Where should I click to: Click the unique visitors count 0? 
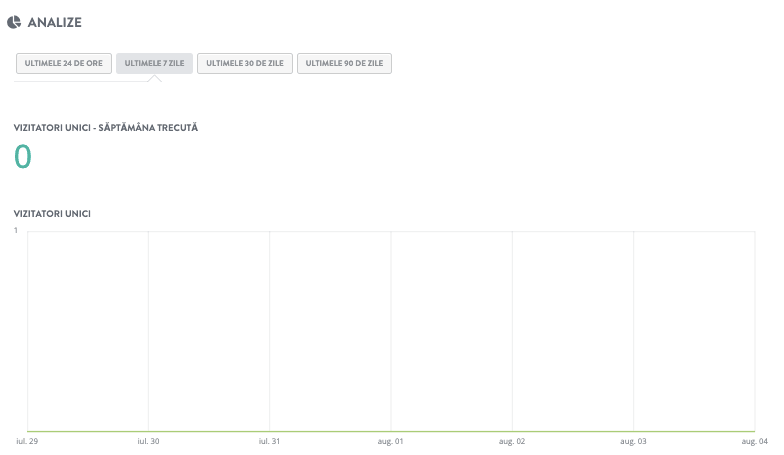pos(22,156)
